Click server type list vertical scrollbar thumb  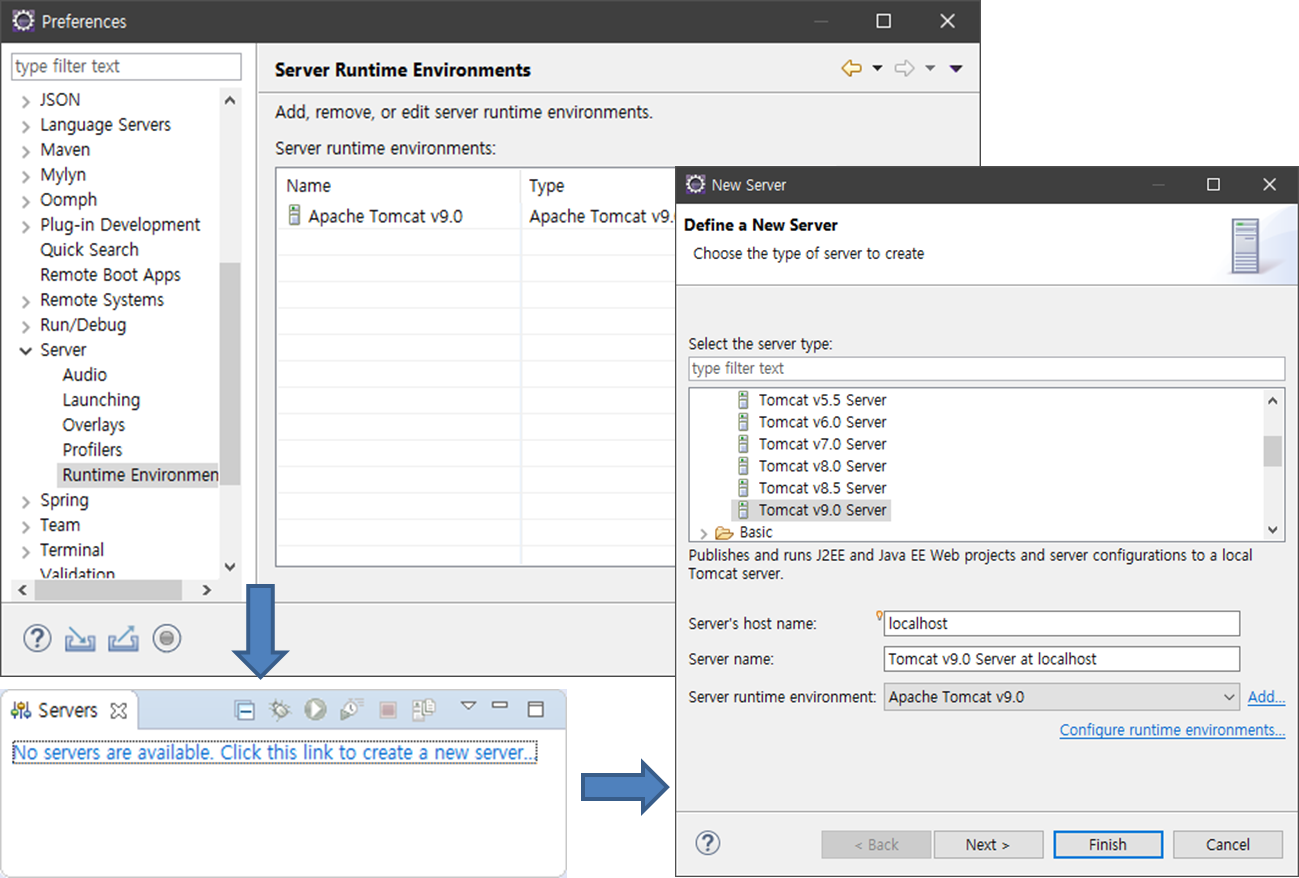pyautogui.click(x=1273, y=451)
